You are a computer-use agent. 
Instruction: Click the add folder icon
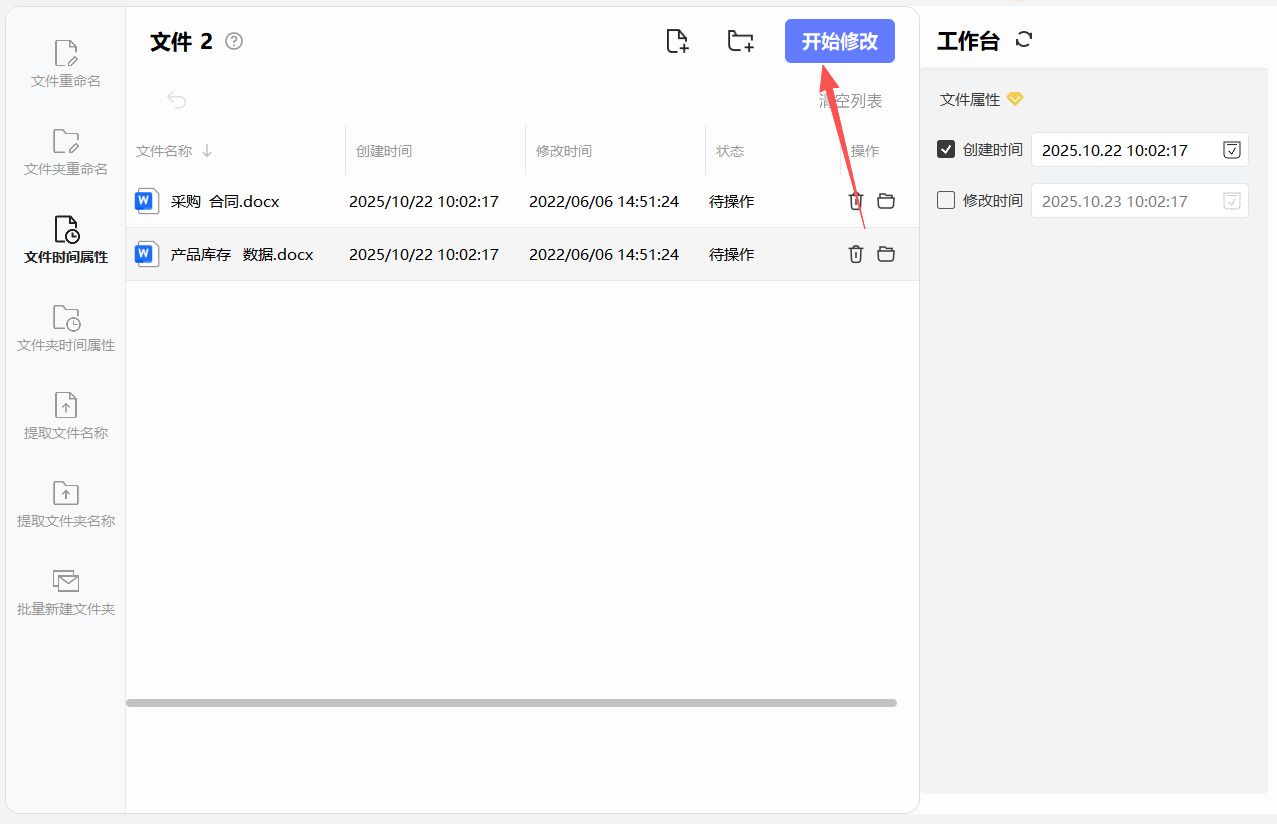point(740,41)
